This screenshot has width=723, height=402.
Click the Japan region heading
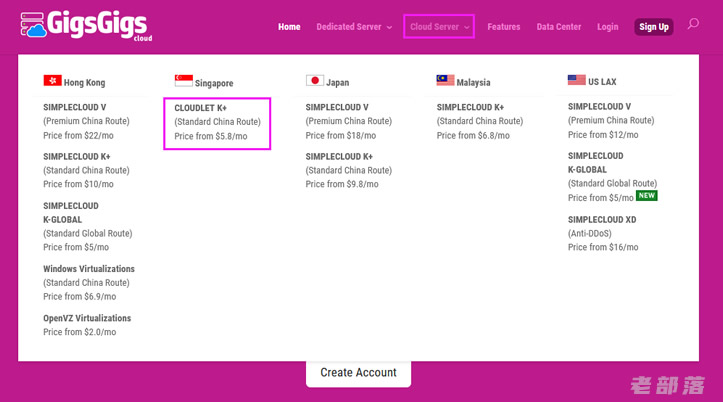(x=338, y=83)
